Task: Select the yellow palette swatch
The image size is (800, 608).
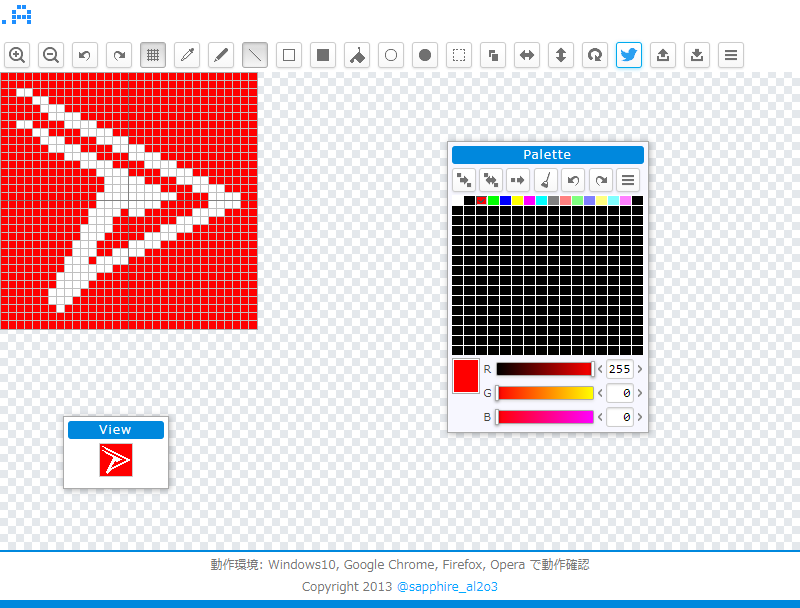Action: click(517, 200)
